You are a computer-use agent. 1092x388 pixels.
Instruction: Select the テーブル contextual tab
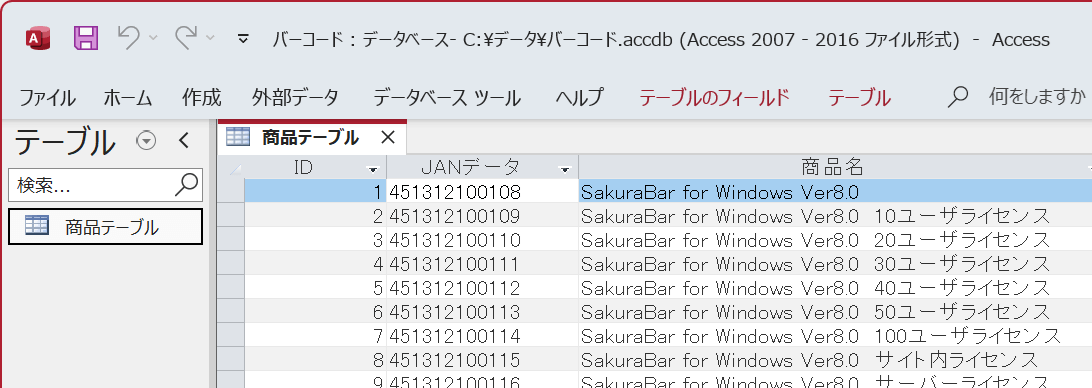pyautogui.click(x=859, y=98)
